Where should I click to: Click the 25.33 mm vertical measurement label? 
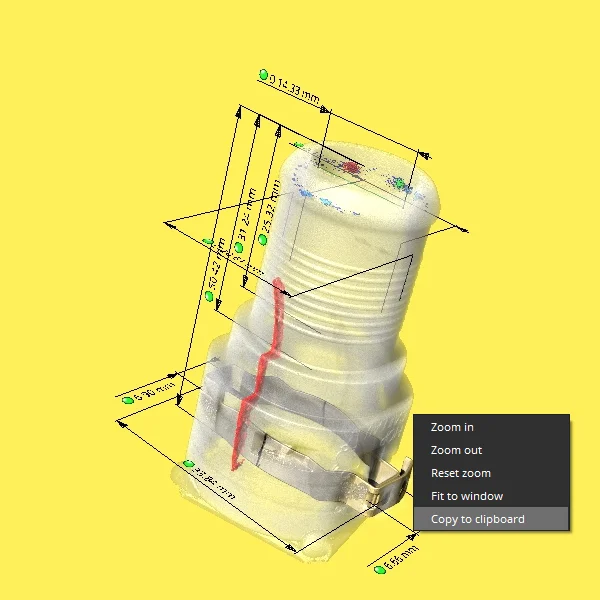tap(272, 207)
